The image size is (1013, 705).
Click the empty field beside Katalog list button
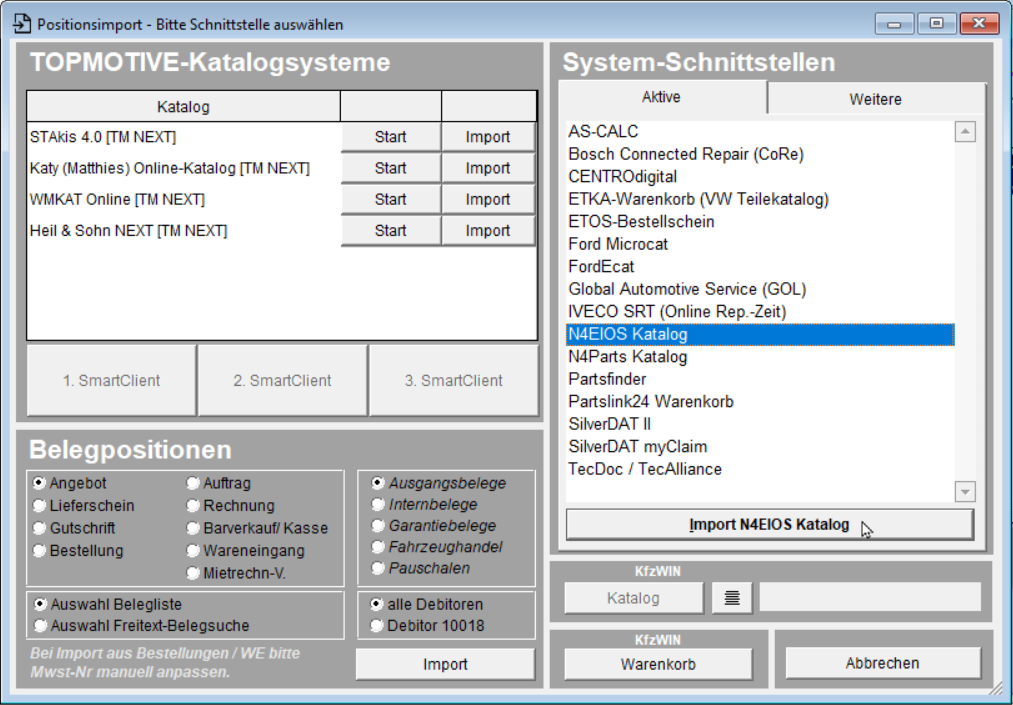[870, 597]
